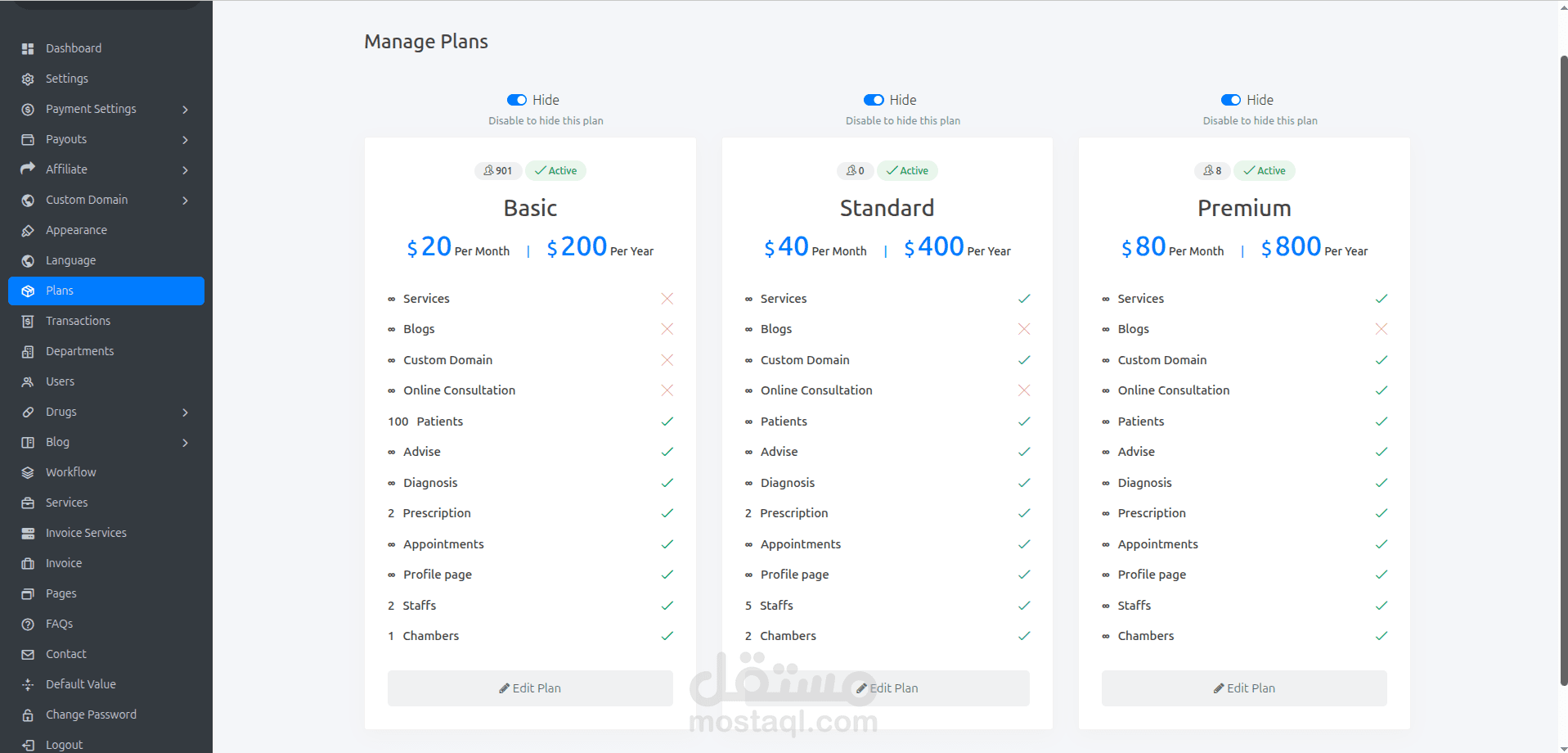Toggle the Hide switch for Standard plan
Image resolution: width=1568 pixels, height=753 pixels.
(x=874, y=100)
